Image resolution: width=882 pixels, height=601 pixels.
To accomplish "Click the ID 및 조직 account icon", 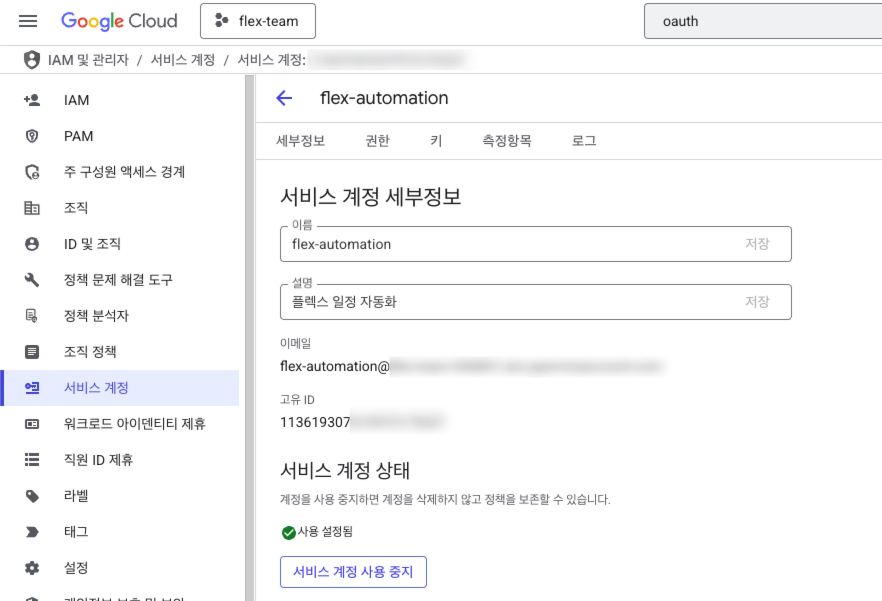I will (32, 244).
